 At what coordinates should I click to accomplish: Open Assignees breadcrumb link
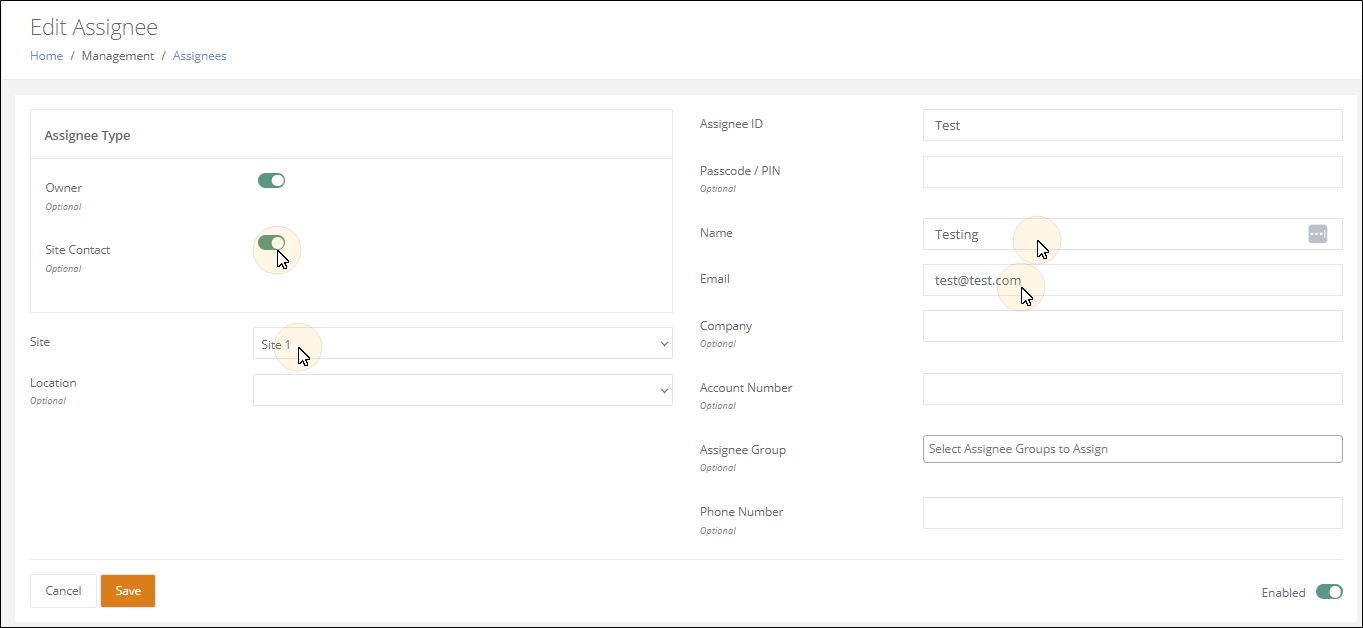[x=200, y=56]
